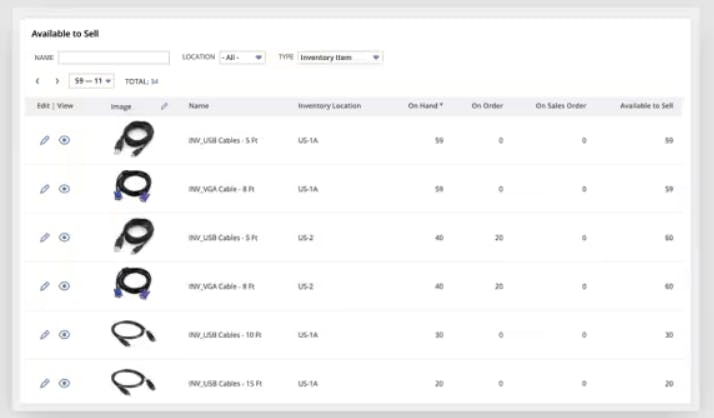Open thumbnail of VGA Cable 8 Ft at US-2
Image resolution: width=714 pixels, height=418 pixels.
133,284
